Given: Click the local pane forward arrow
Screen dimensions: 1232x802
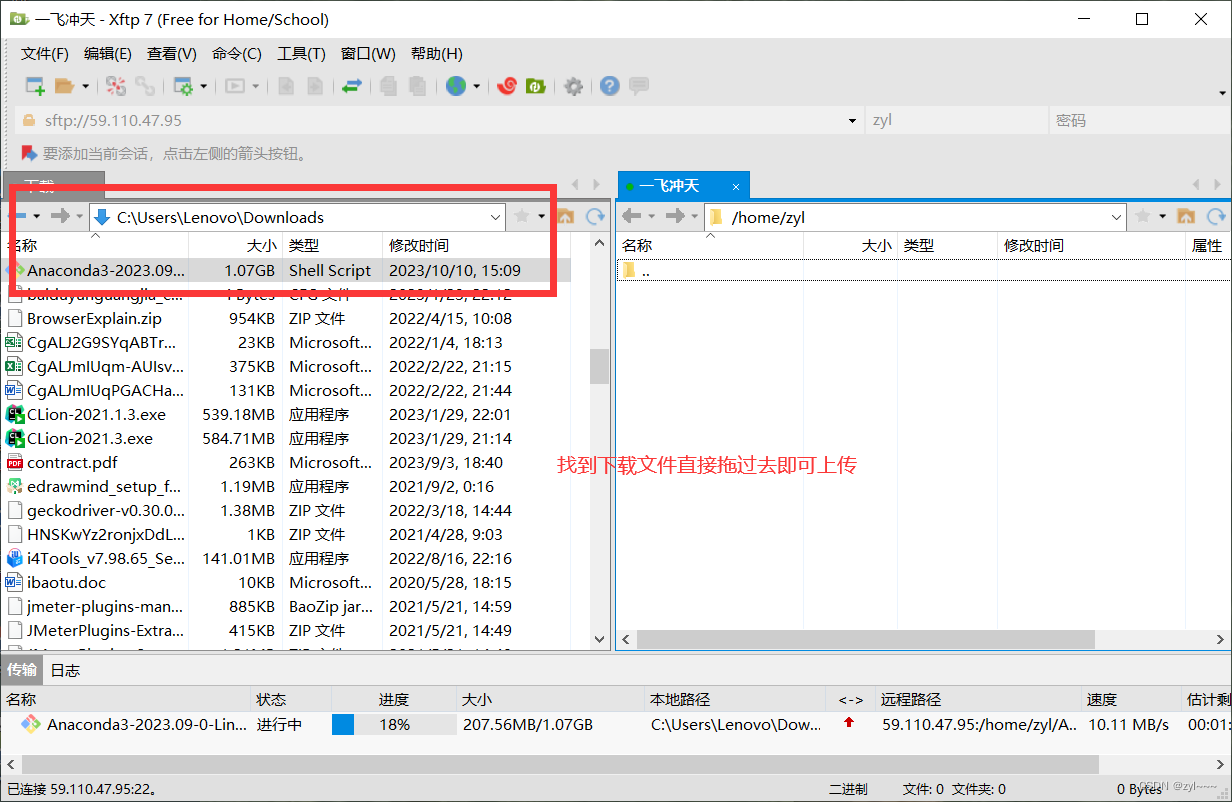Looking at the screenshot, I should pos(60,216).
